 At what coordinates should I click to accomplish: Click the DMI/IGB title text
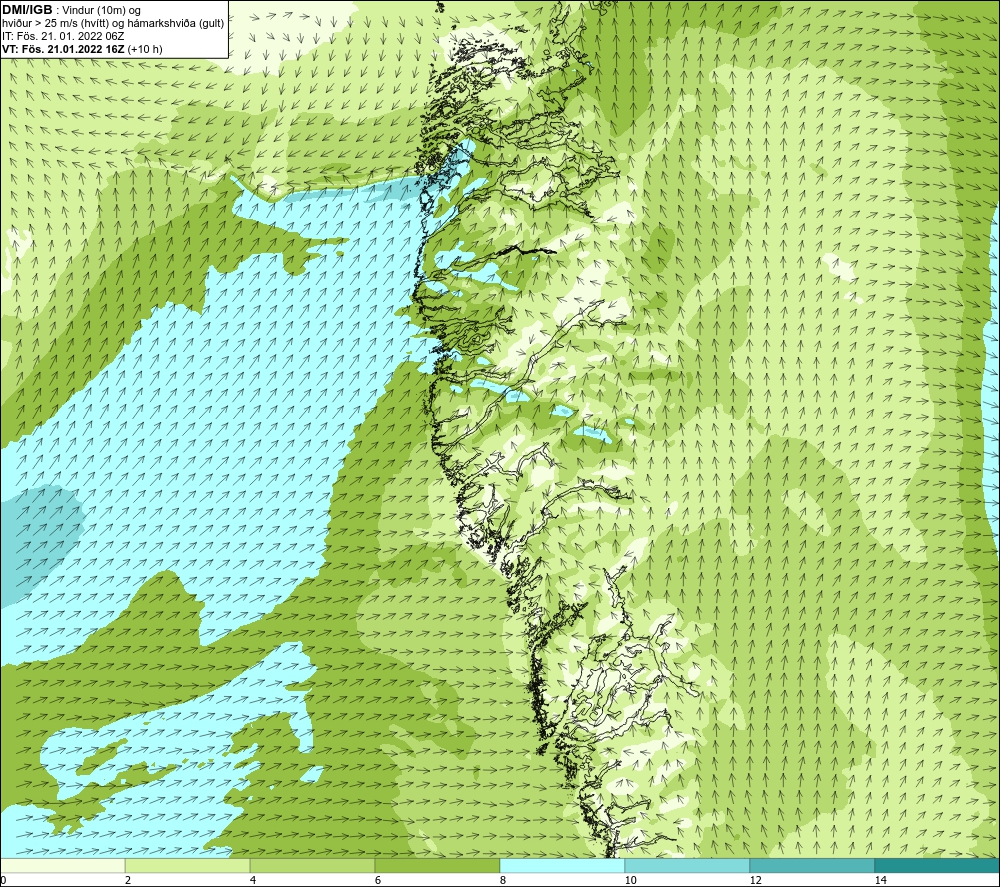tap(27, 10)
